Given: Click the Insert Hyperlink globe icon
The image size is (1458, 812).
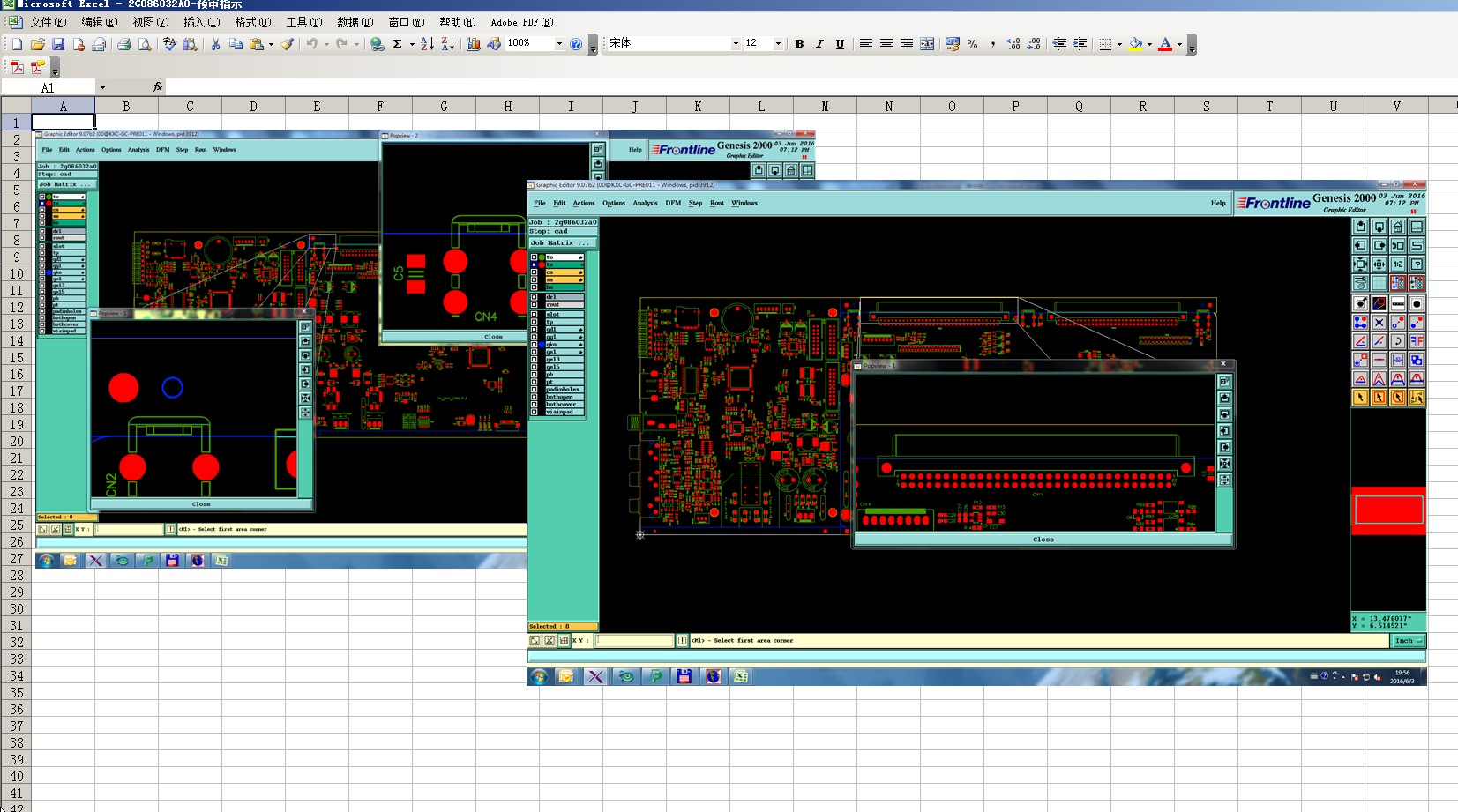Looking at the screenshot, I should (378, 44).
